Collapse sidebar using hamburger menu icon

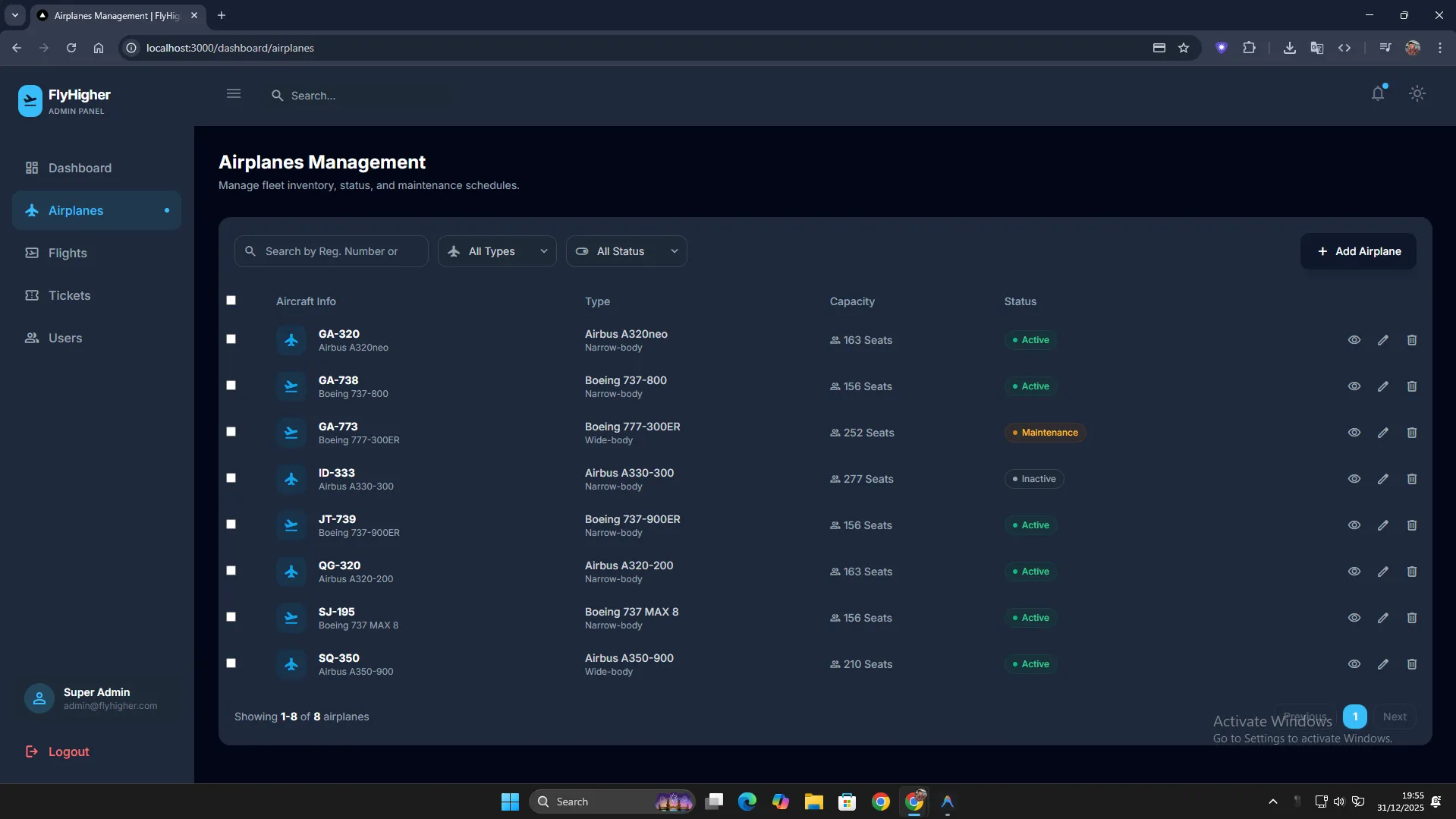[234, 94]
